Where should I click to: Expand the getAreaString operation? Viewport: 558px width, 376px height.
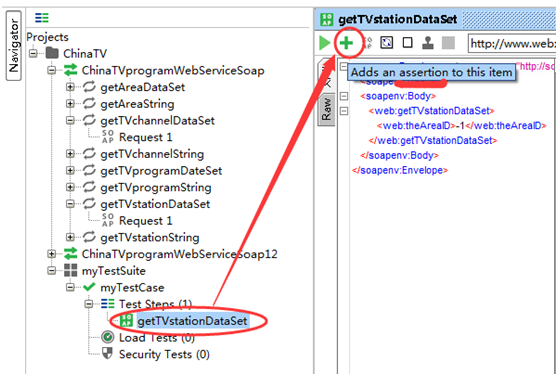(x=70, y=104)
